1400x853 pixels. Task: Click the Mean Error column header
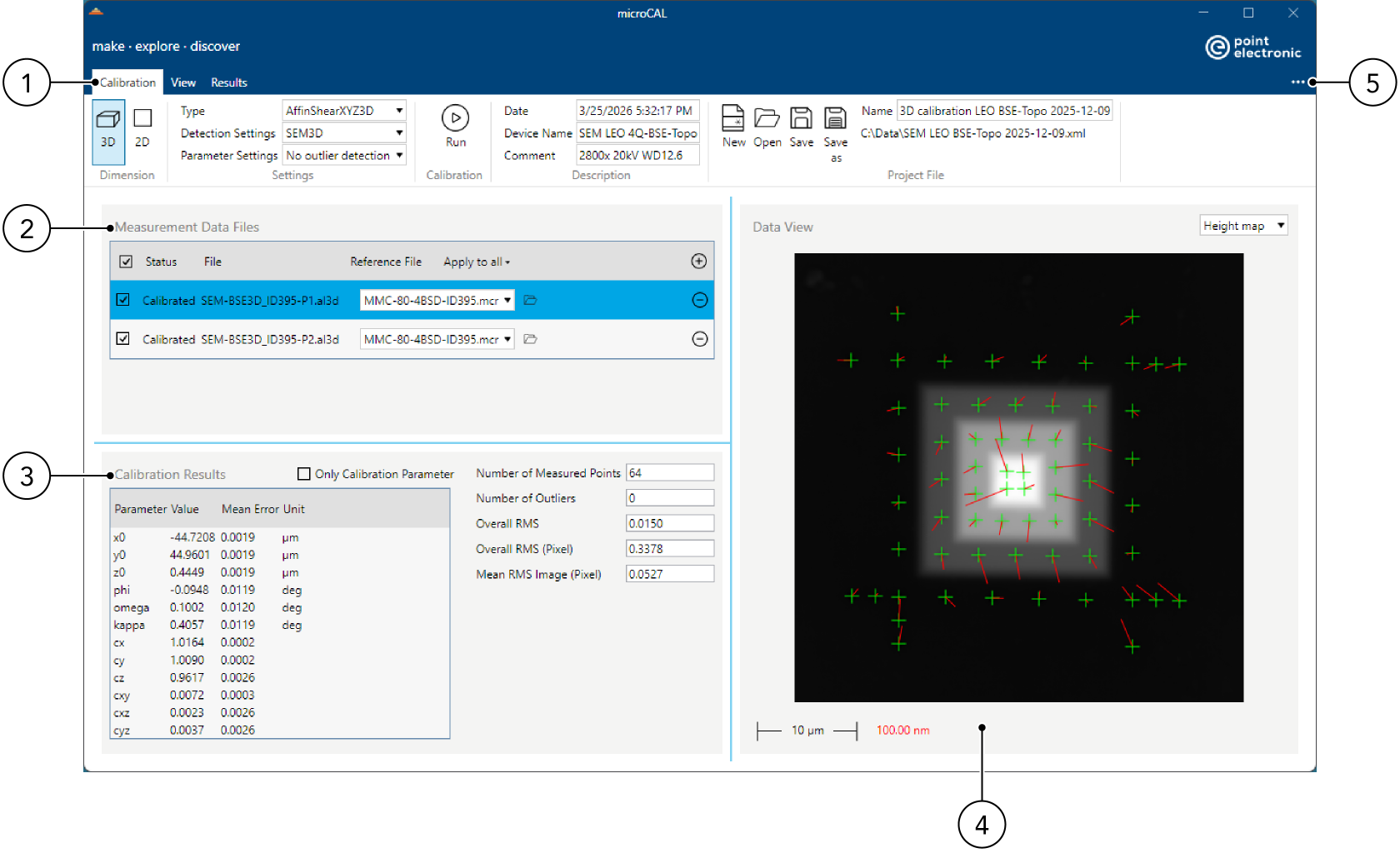250,509
